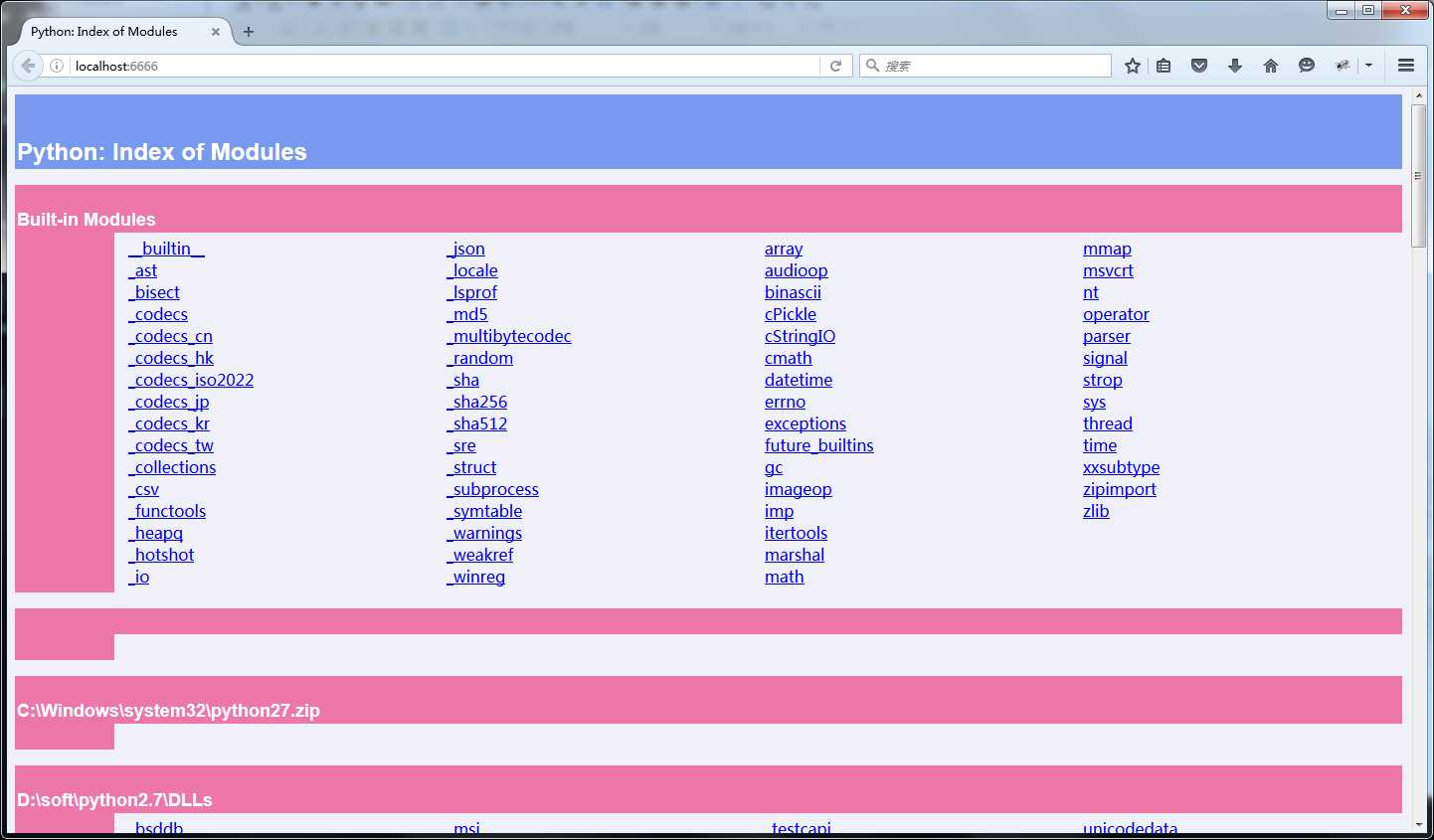The width and height of the screenshot is (1434, 840).
Task: Open the zlib module link
Action: pyautogui.click(x=1096, y=511)
